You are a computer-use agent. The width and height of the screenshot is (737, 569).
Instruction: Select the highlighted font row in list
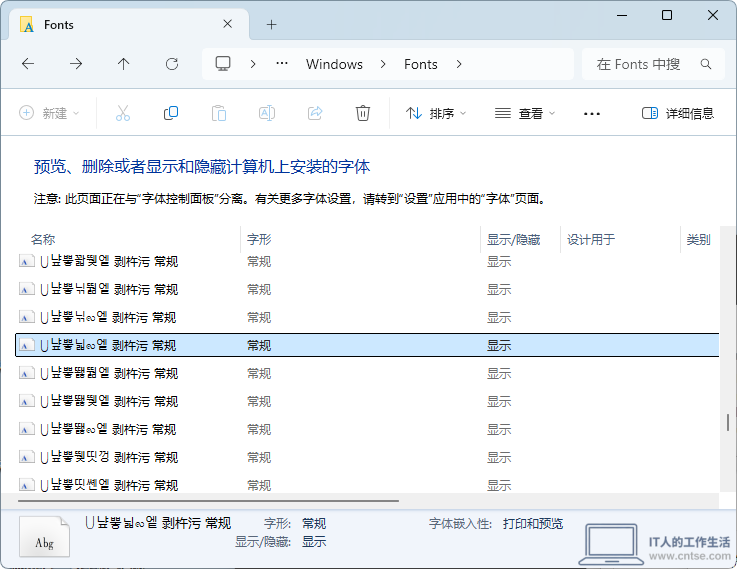[x=367, y=345]
